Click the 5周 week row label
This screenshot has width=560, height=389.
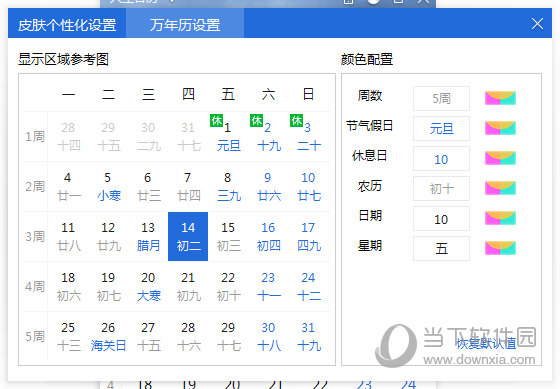coord(35,336)
